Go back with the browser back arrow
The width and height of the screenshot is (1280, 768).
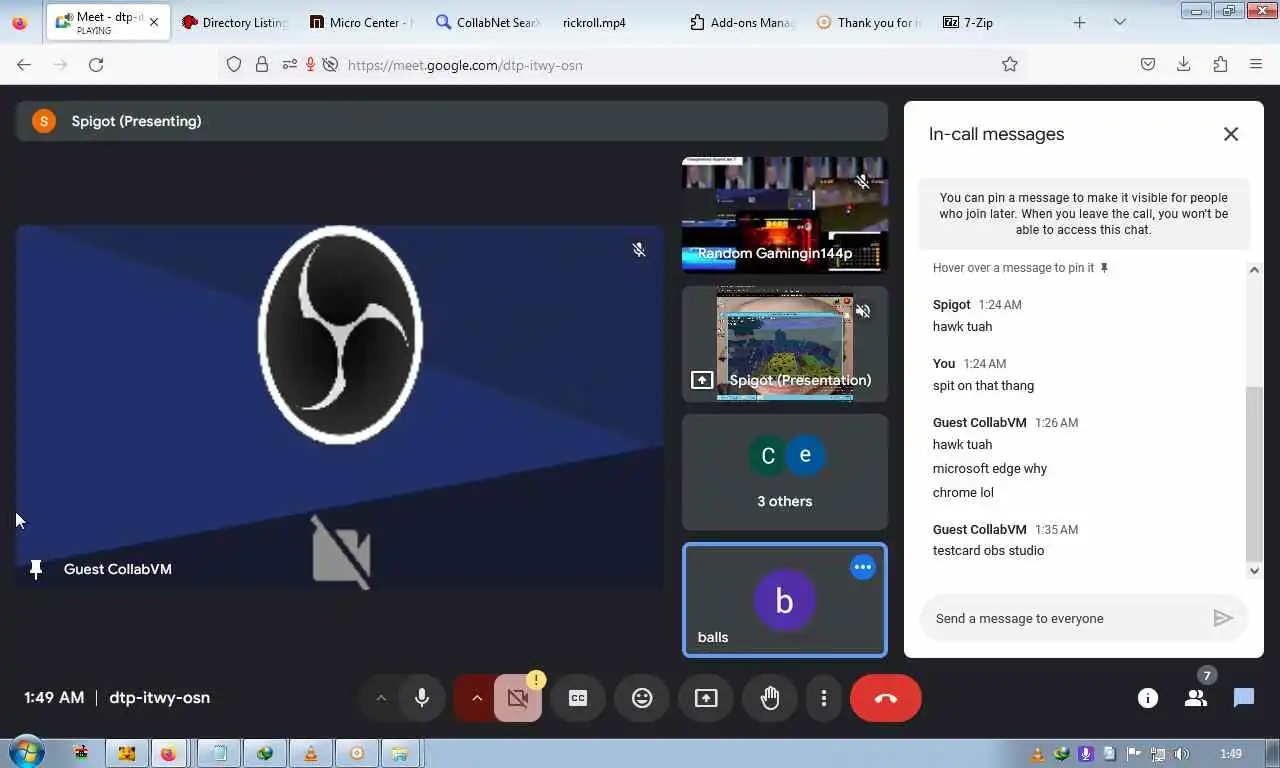(x=24, y=64)
